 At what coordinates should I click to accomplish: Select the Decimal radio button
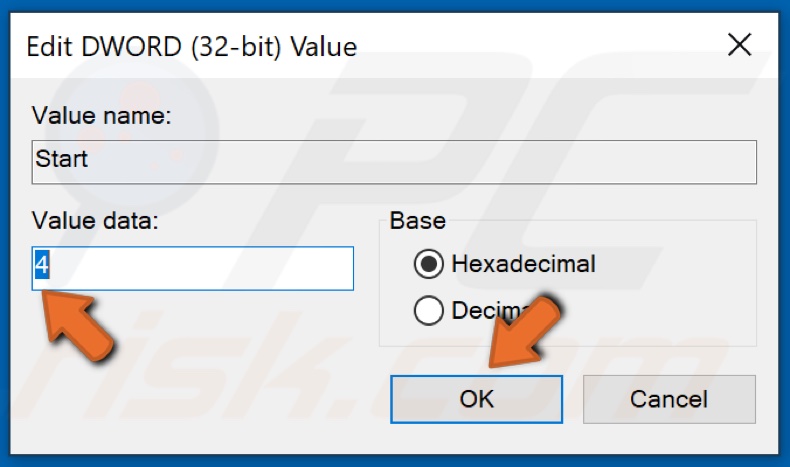point(428,310)
